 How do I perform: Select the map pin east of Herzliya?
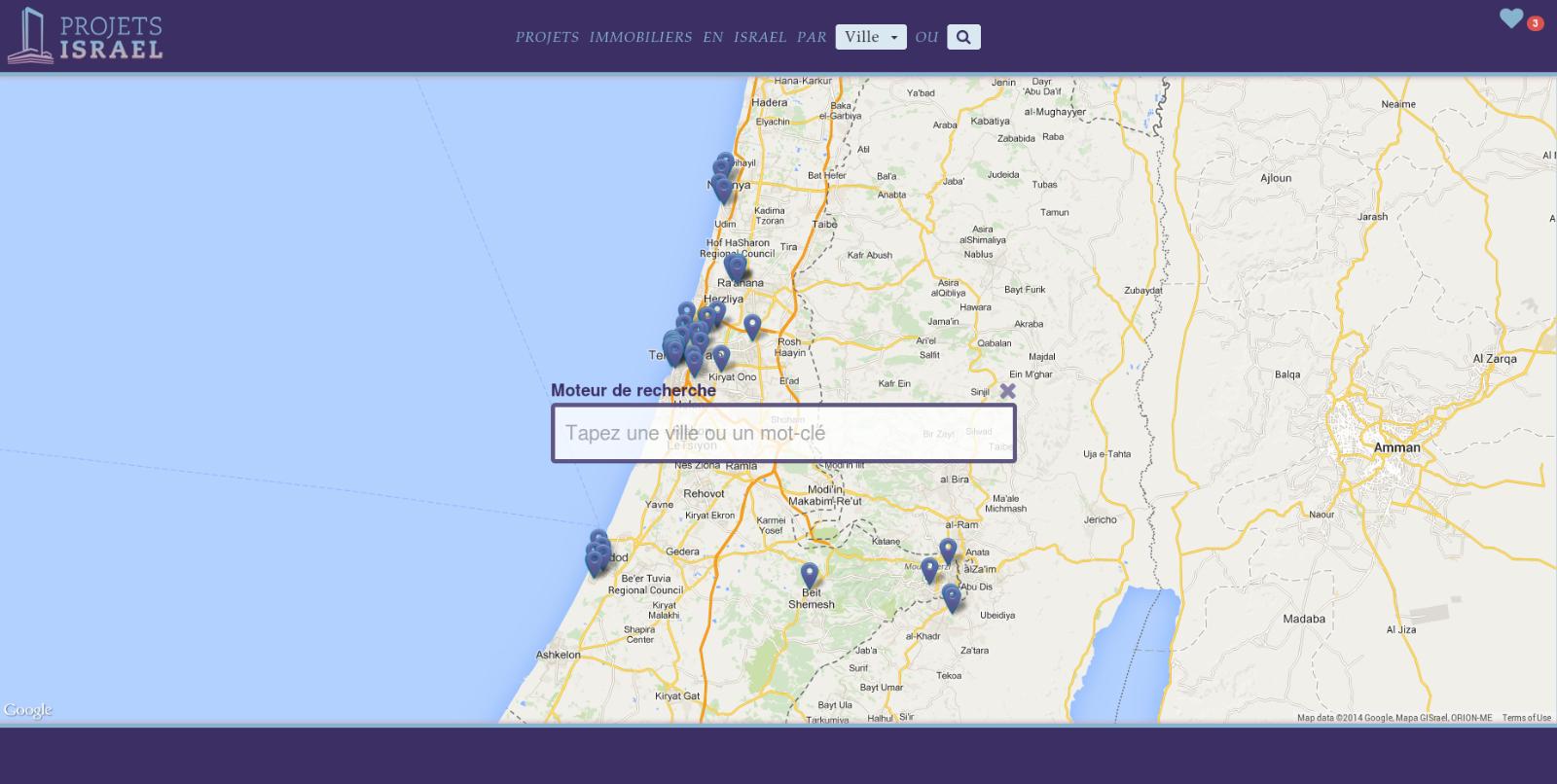(x=752, y=327)
